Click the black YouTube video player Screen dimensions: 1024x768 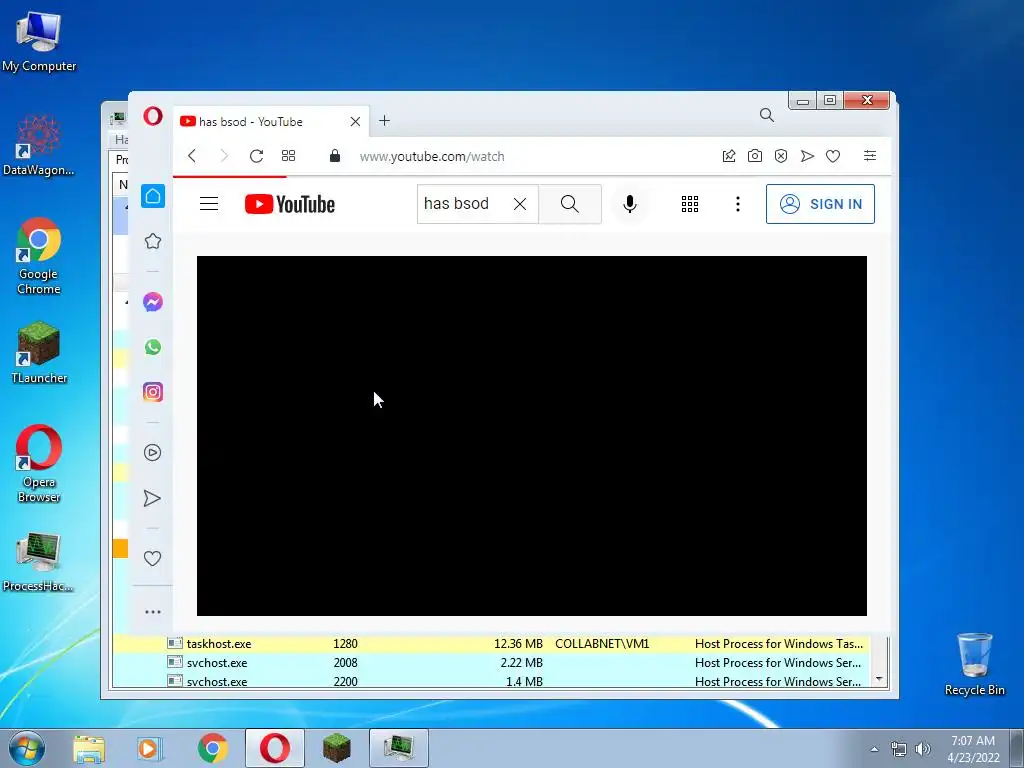(532, 436)
